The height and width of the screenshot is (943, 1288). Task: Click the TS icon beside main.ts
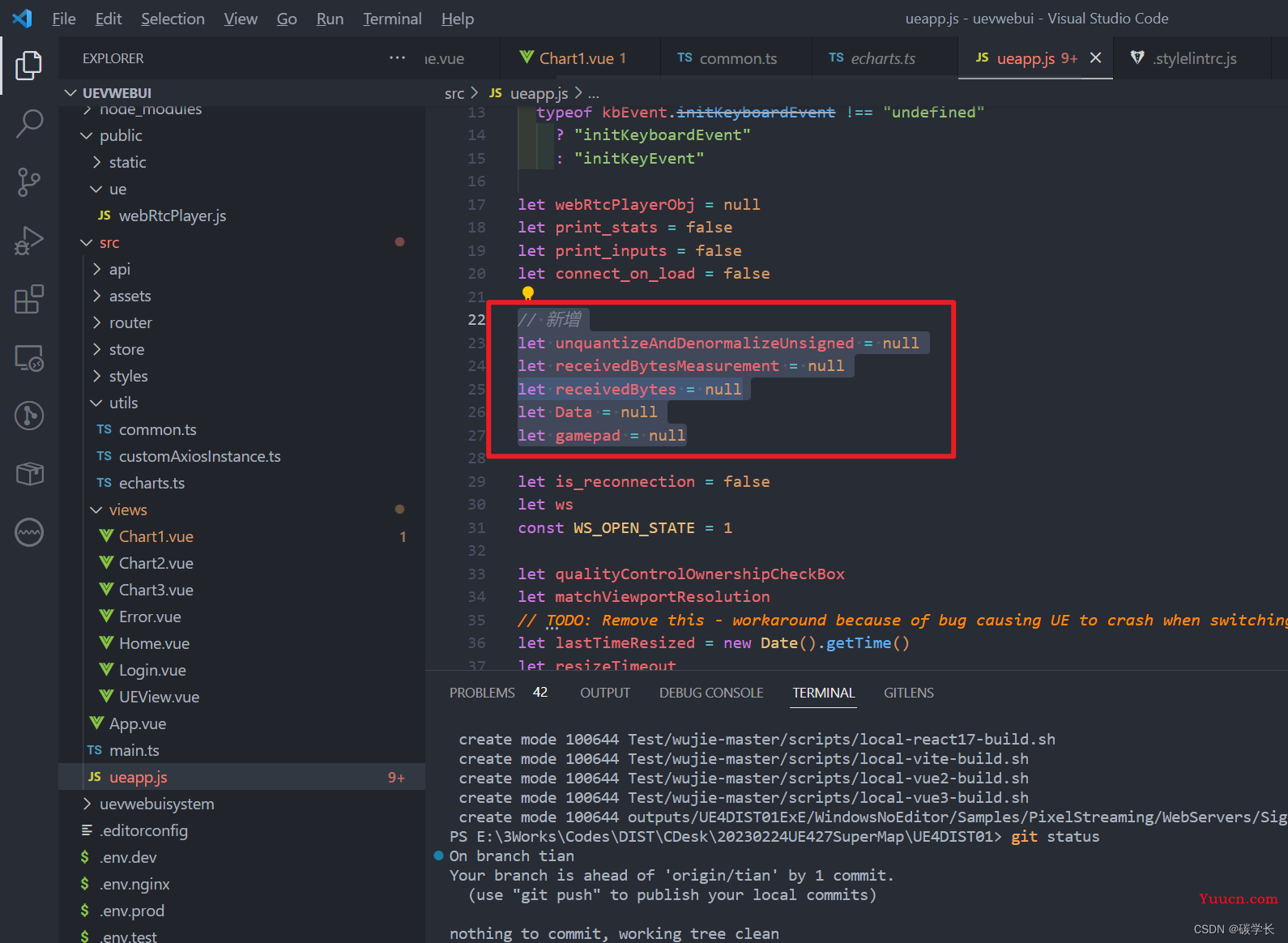tap(95, 750)
